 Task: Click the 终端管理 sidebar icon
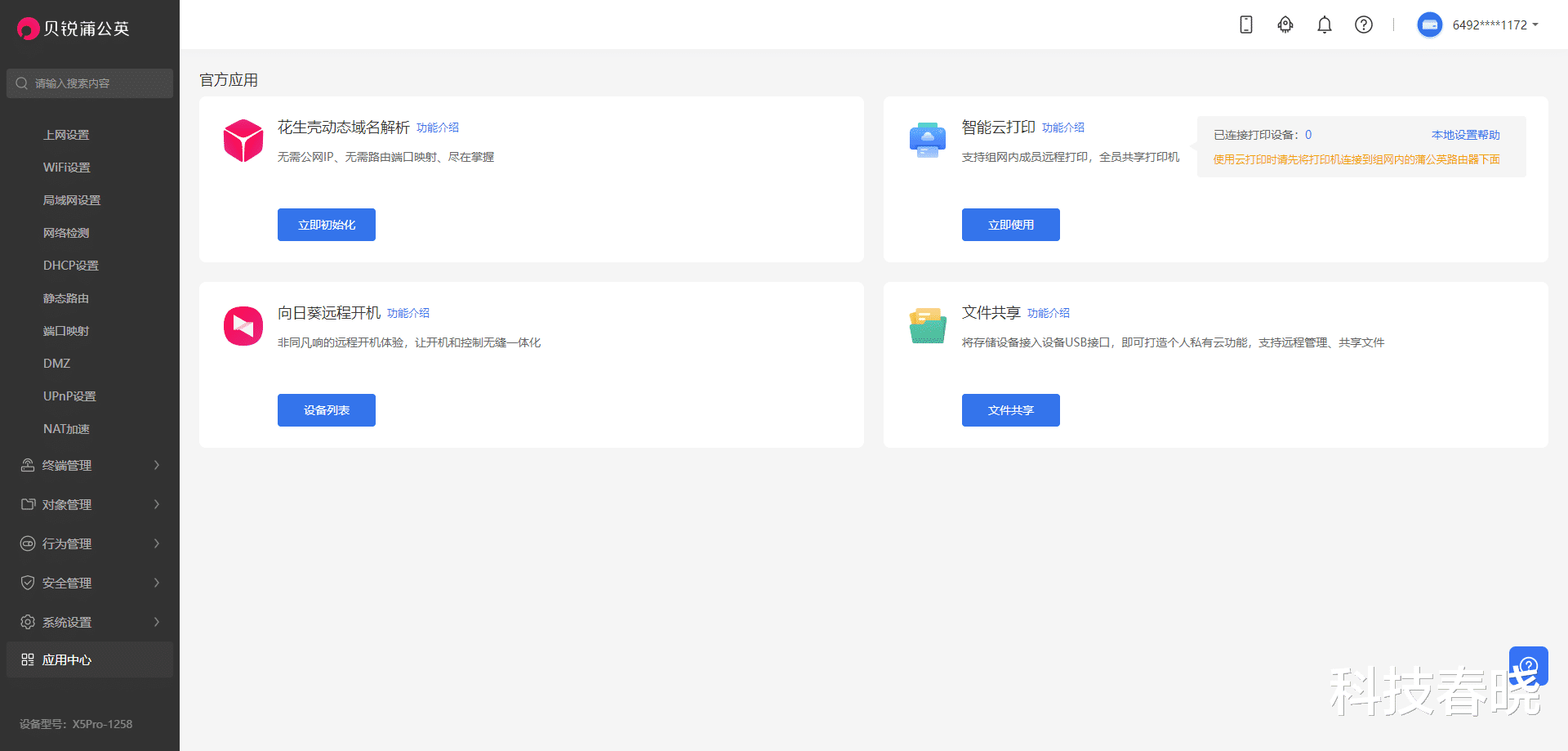pyautogui.click(x=28, y=465)
